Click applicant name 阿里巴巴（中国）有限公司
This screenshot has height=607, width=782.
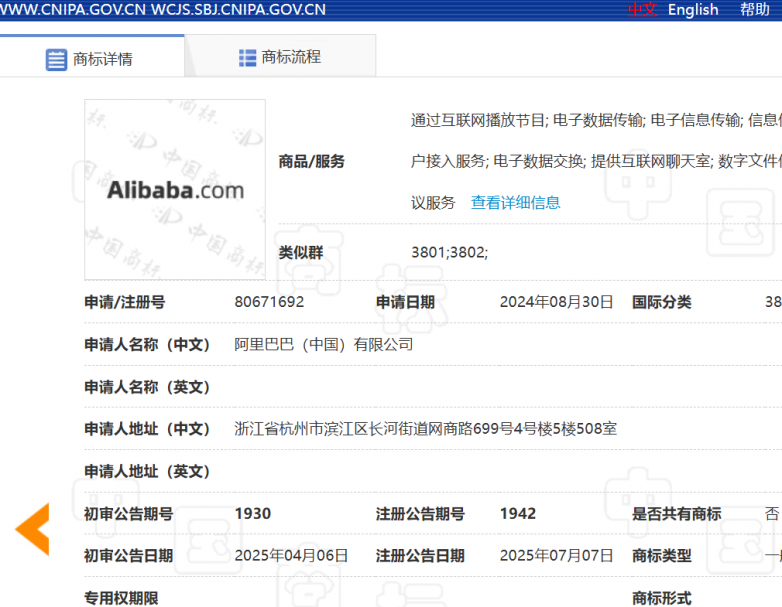tap(323, 344)
